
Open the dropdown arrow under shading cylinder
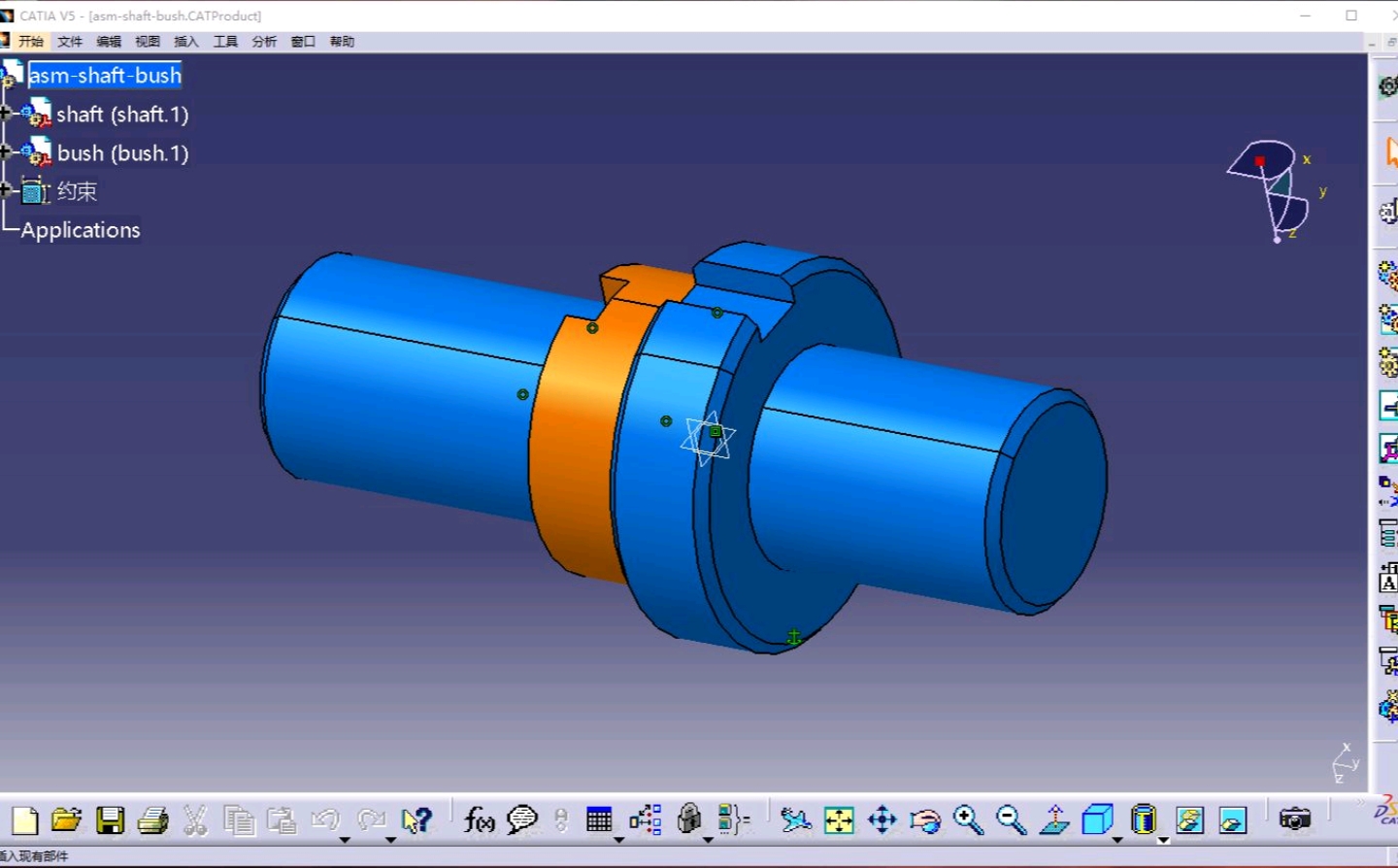(x=1163, y=840)
